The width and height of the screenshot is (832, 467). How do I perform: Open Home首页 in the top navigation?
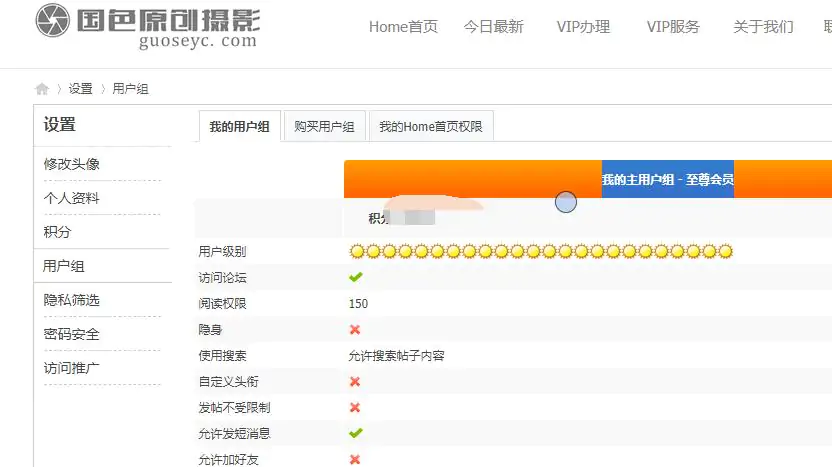403,27
